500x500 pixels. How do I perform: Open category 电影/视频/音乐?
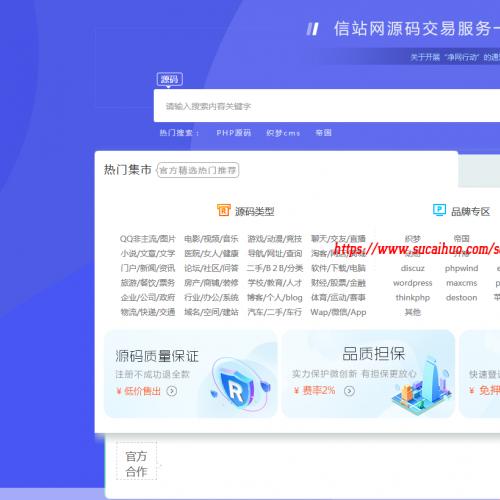[211, 239]
